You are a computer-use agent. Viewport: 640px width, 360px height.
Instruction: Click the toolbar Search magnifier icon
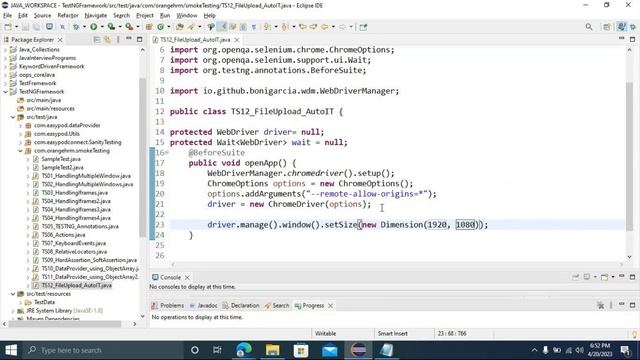pyautogui.click(x=589, y=27)
